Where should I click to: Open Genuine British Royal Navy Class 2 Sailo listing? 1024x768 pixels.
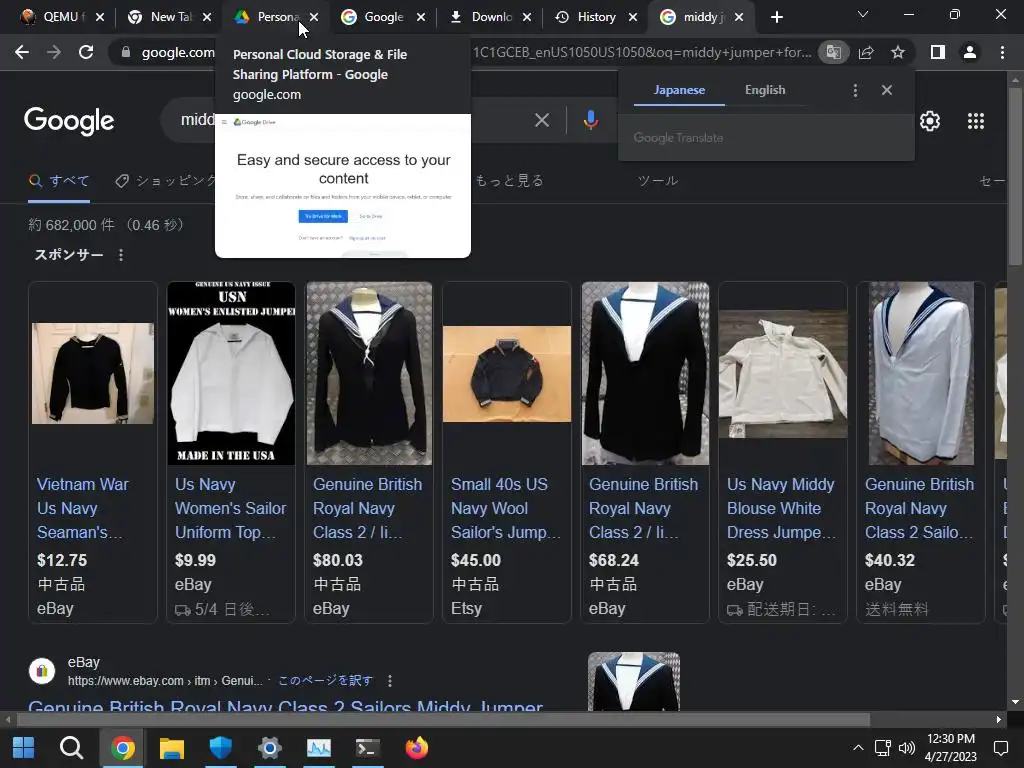pos(920,508)
